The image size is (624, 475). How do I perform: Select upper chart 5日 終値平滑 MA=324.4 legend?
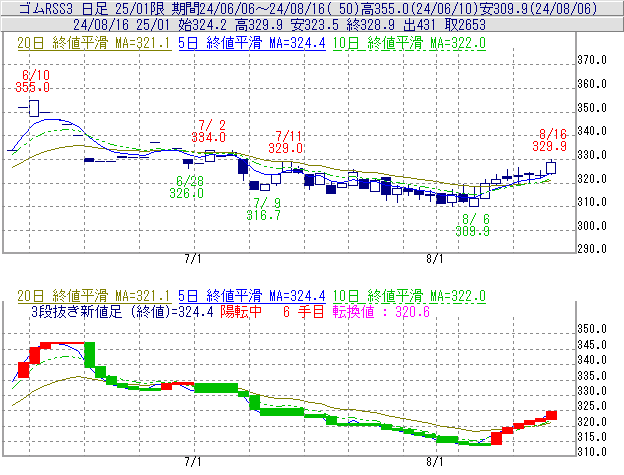tap(252, 43)
